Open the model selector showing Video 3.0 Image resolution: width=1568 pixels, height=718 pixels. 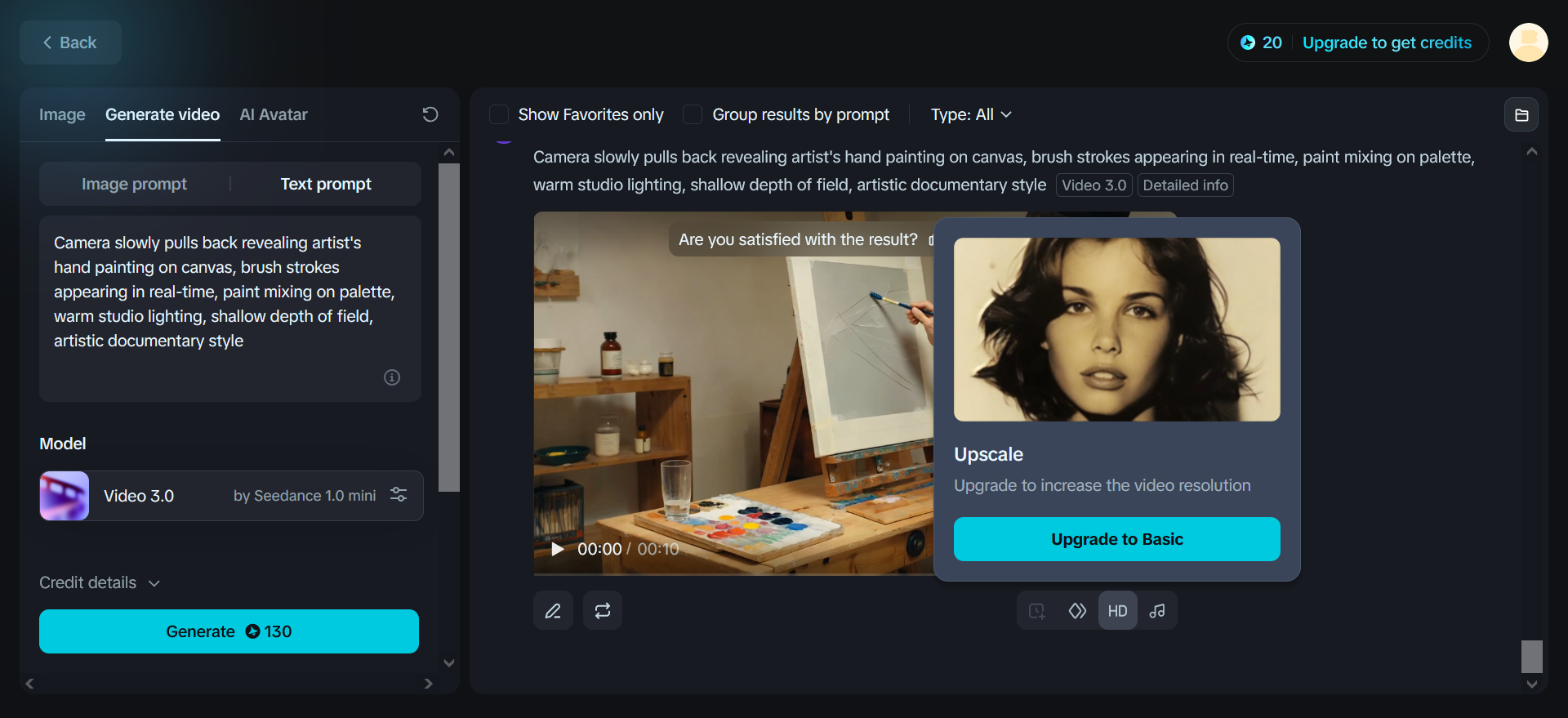point(231,496)
